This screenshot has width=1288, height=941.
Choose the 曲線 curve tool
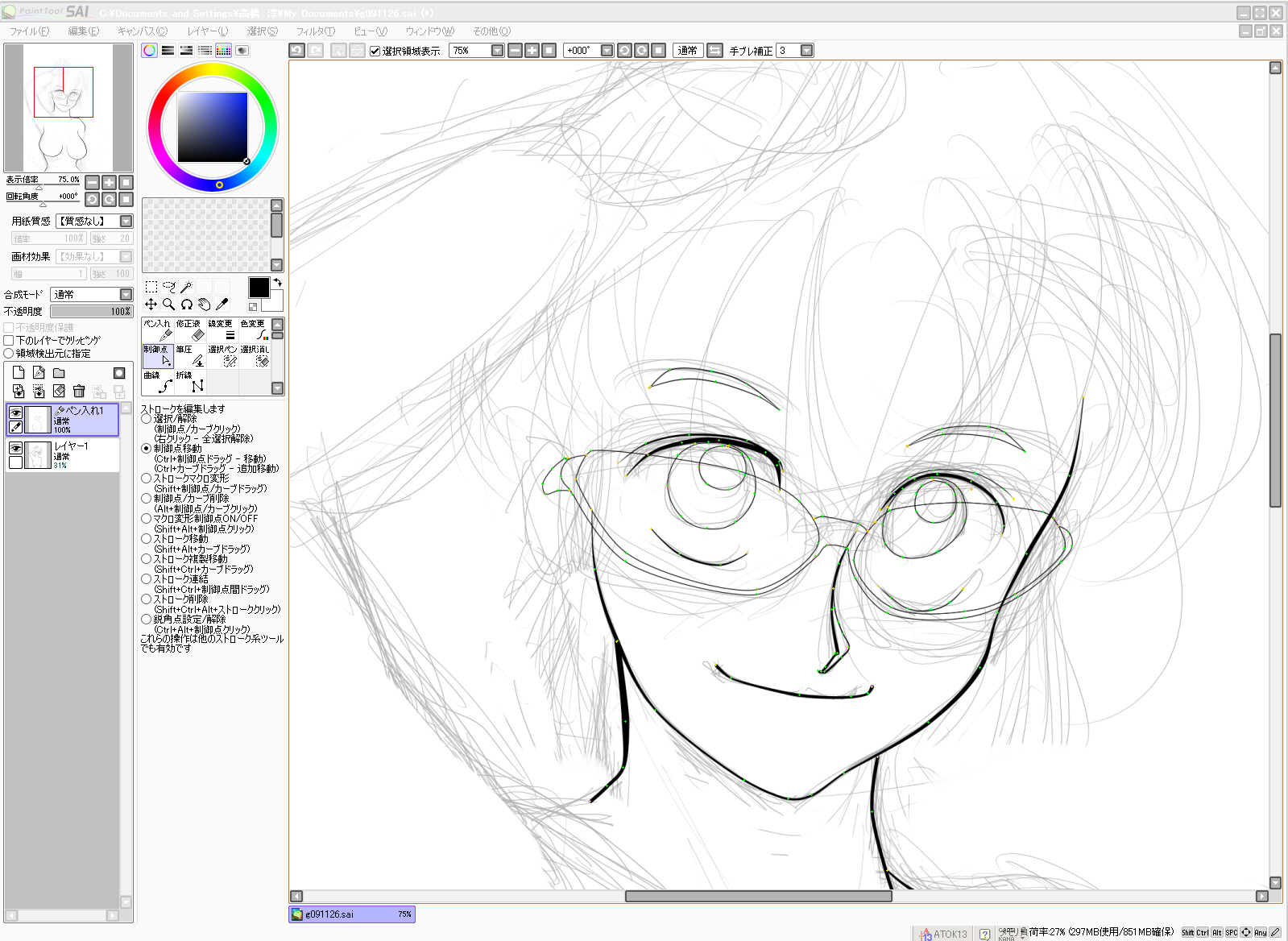[158, 382]
